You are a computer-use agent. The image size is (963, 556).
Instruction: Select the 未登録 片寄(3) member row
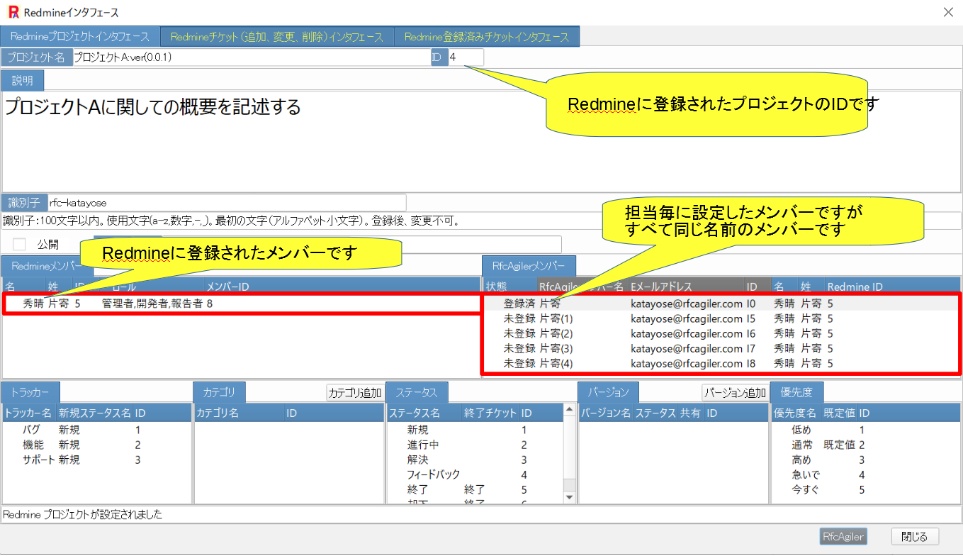[x=720, y=348]
